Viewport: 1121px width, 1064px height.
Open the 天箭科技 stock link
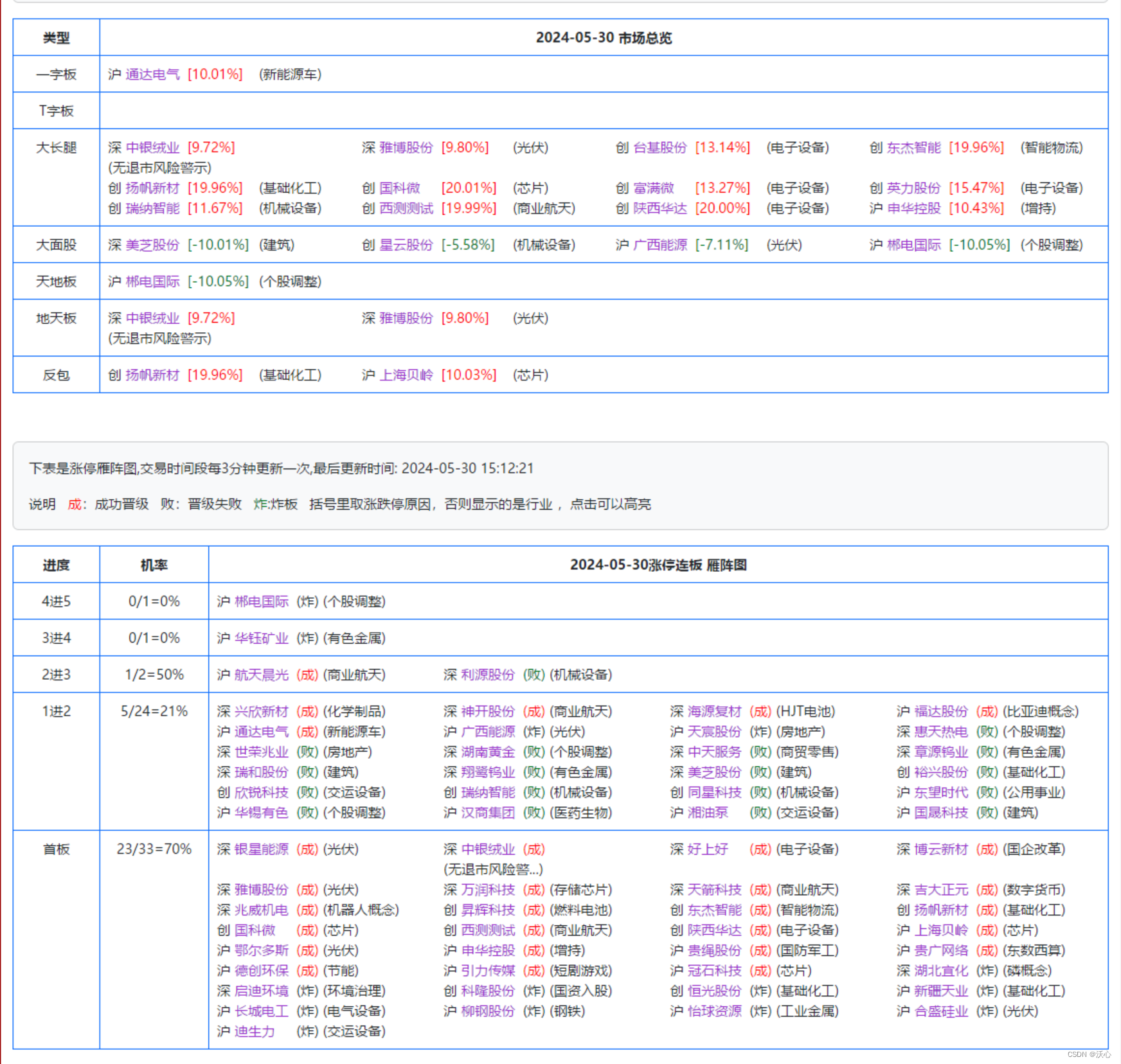pyautogui.click(x=715, y=890)
